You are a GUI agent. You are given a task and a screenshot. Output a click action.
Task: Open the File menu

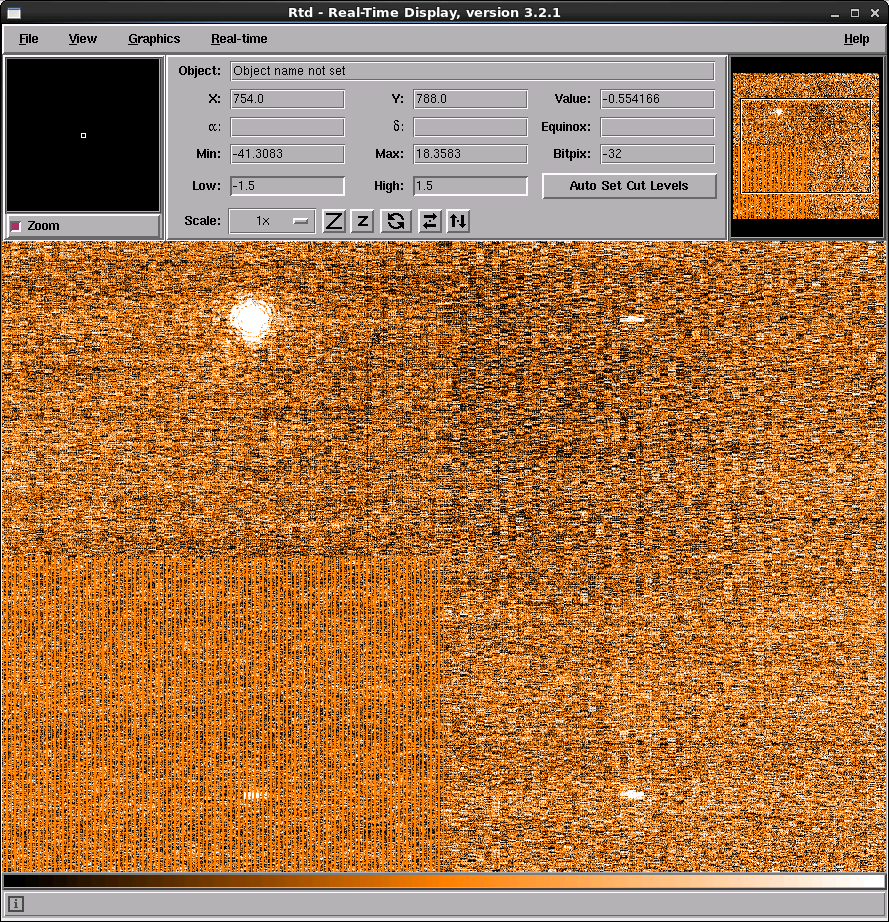[29, 39]
